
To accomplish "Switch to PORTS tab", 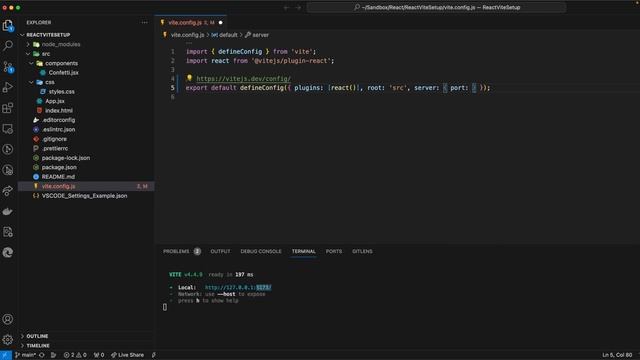I will tap(334, 251).
